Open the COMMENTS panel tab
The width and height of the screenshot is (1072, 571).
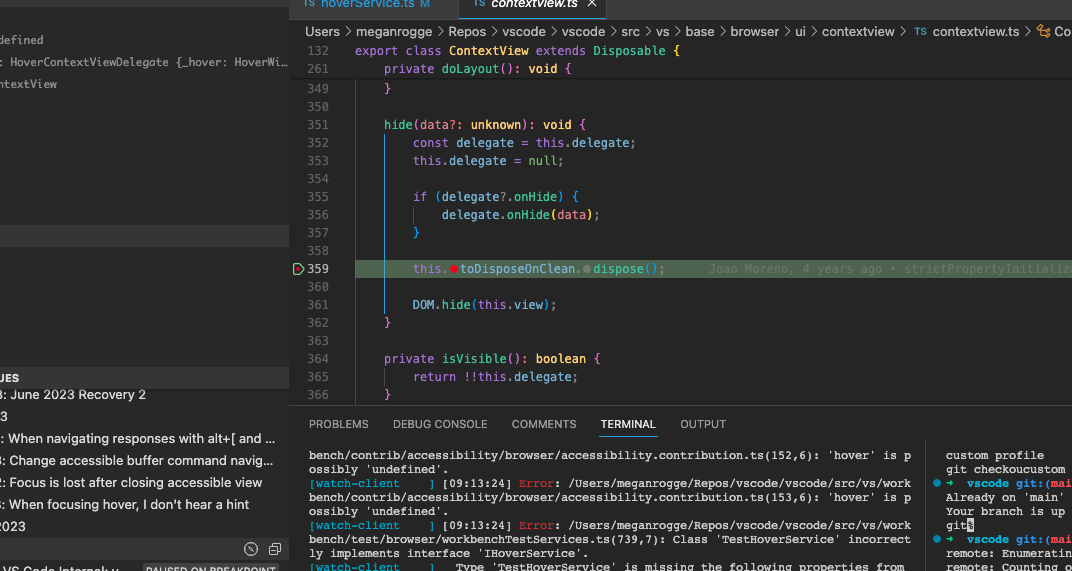click(x=544, y=424)
